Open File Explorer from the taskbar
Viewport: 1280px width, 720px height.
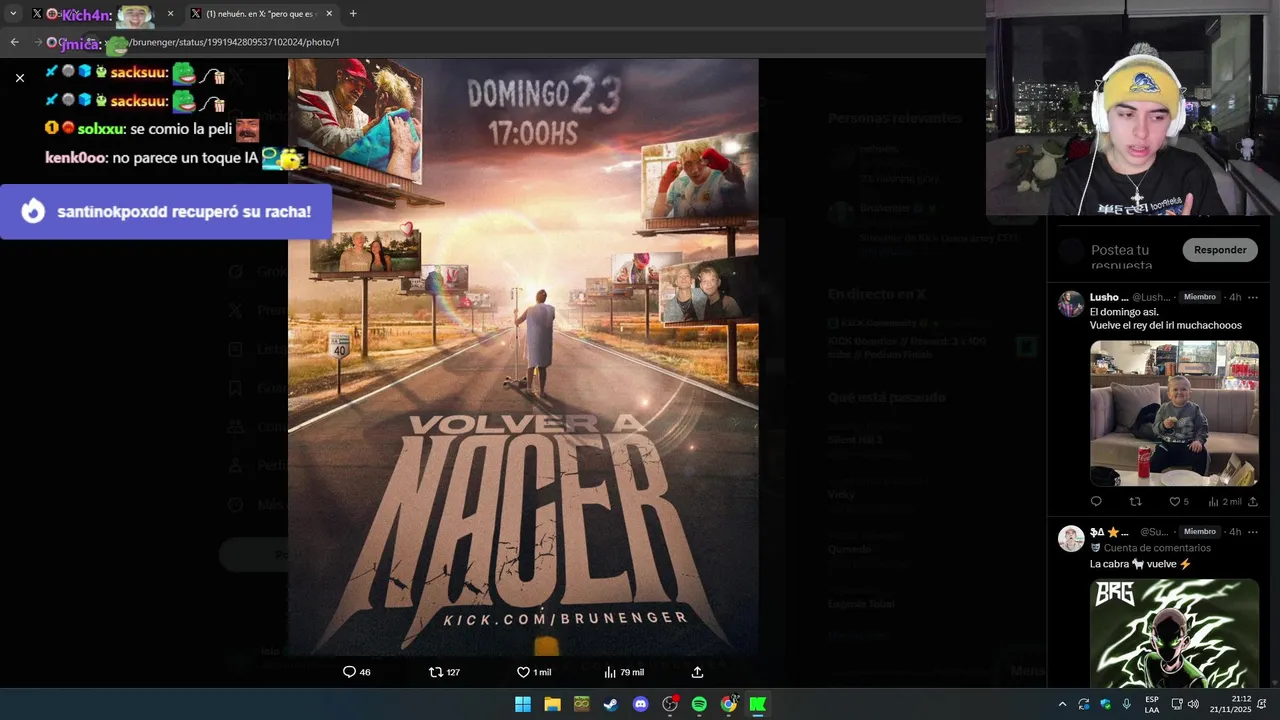[552, 704]
